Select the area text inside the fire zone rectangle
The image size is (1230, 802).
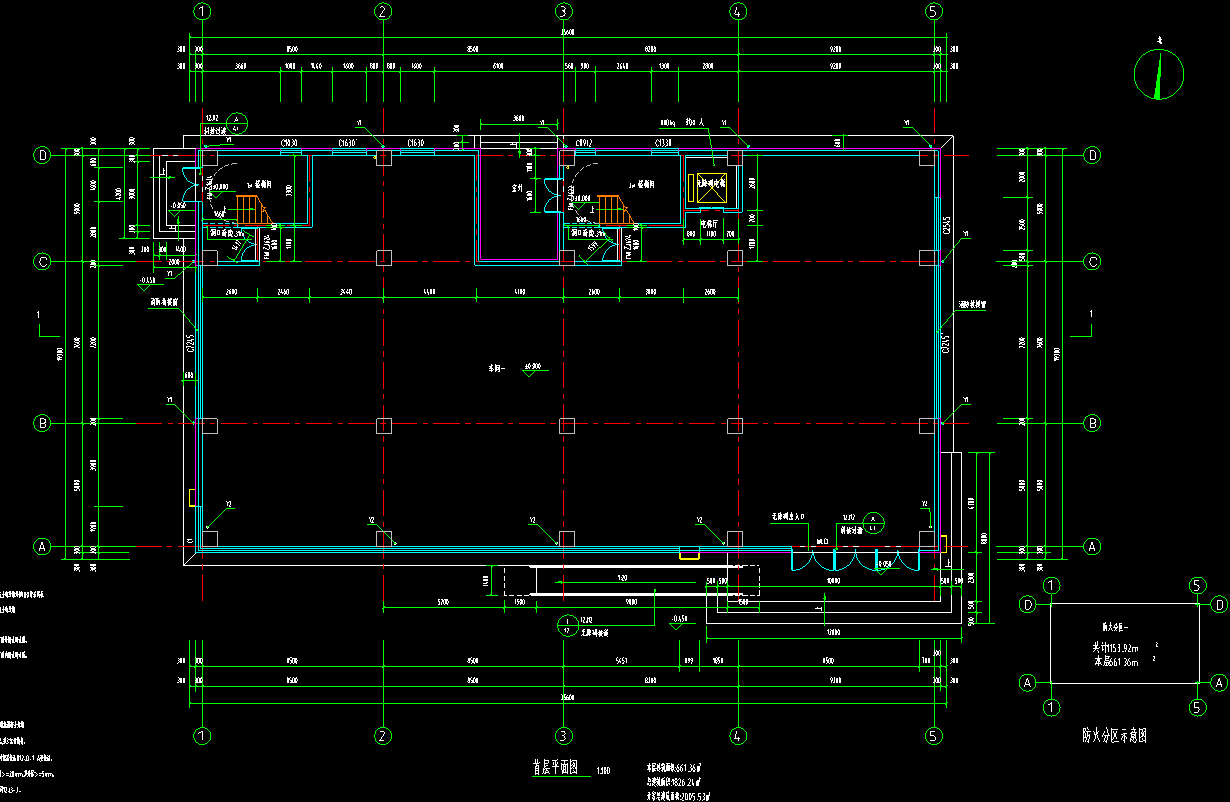[x=1122, y=654]
